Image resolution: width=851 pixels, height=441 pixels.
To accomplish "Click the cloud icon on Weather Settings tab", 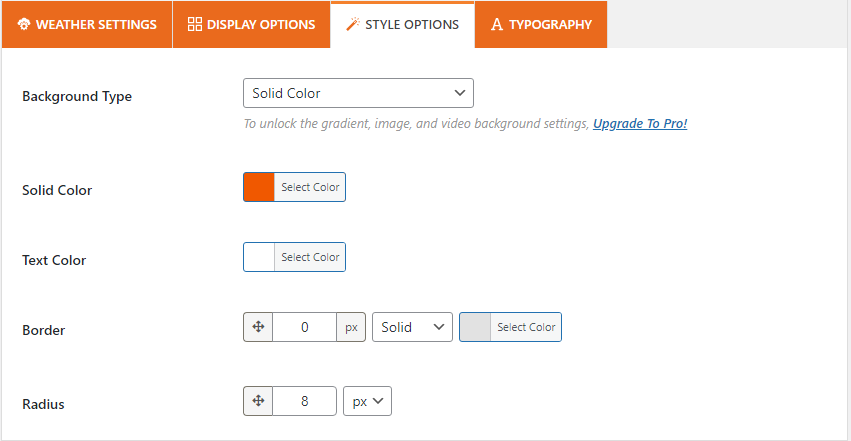I will tap(24, 24).
